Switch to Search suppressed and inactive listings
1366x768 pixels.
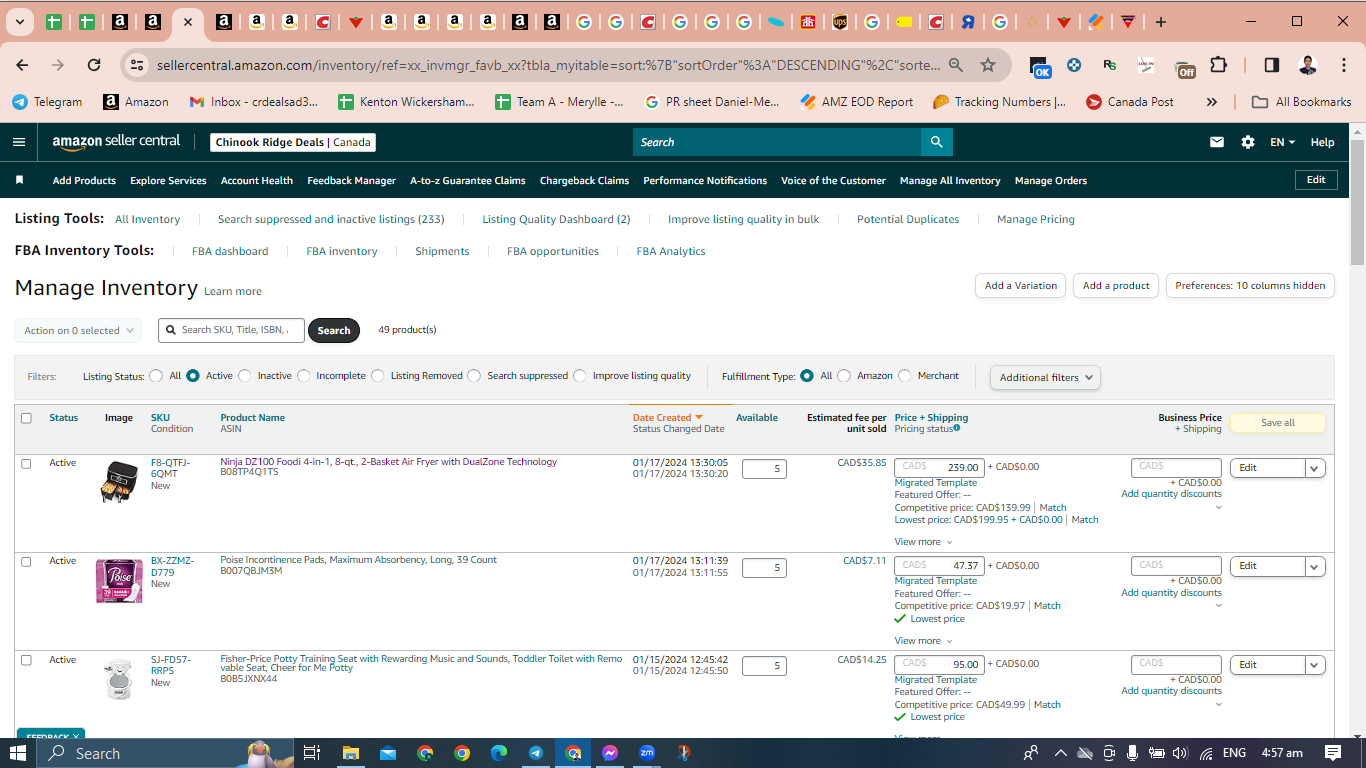[331, 219]
